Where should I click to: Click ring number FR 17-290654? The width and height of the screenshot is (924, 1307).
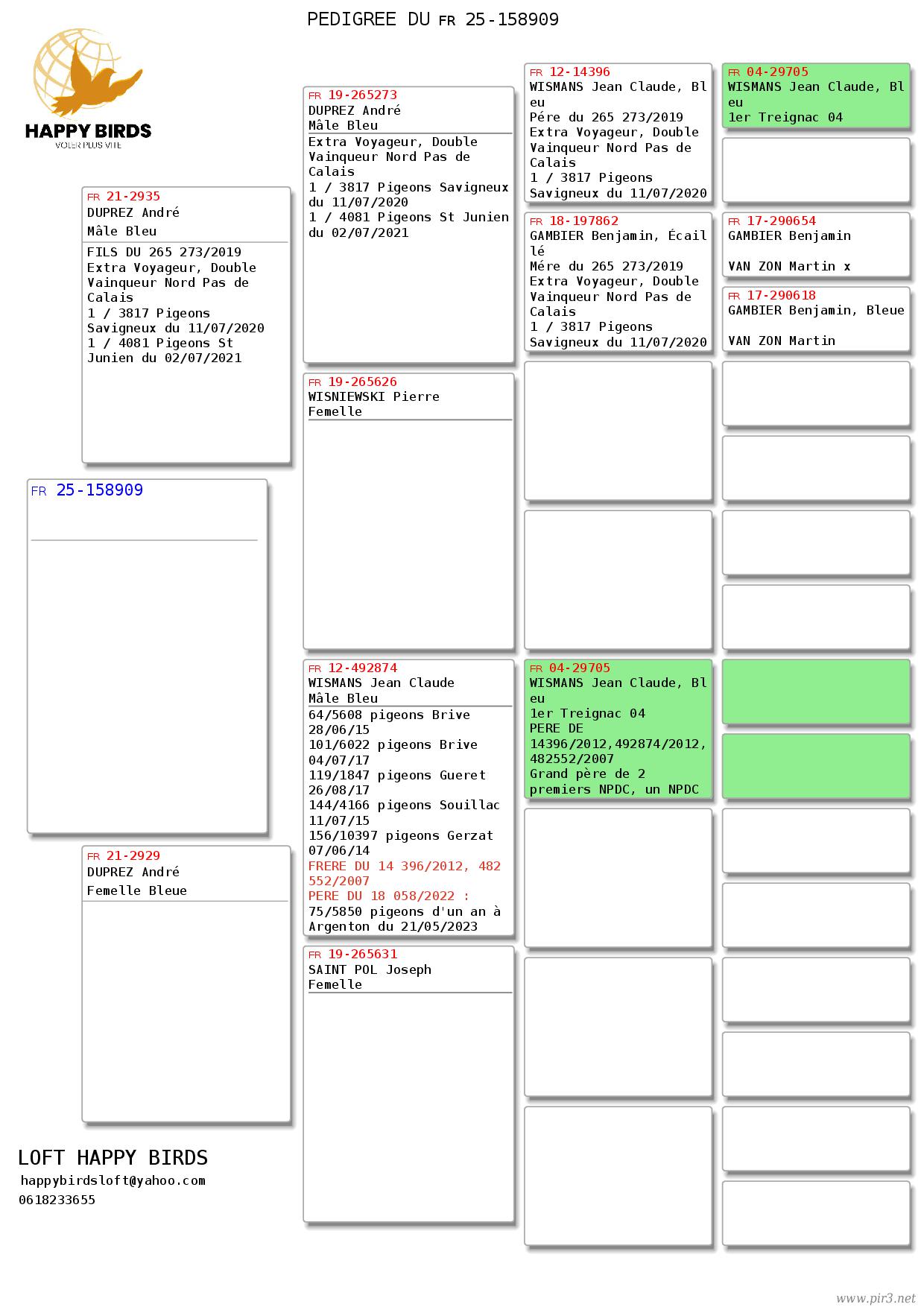click(772, 221)
